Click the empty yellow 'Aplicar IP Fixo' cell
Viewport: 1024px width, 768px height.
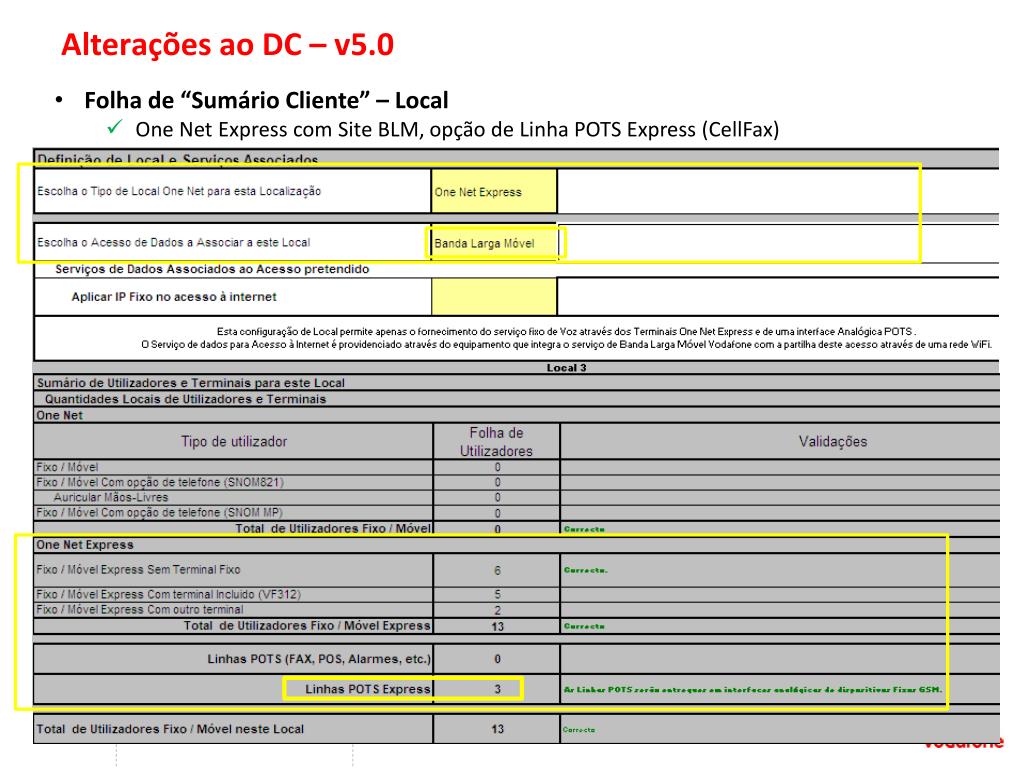pyautogui.click(x=494, y=296)
